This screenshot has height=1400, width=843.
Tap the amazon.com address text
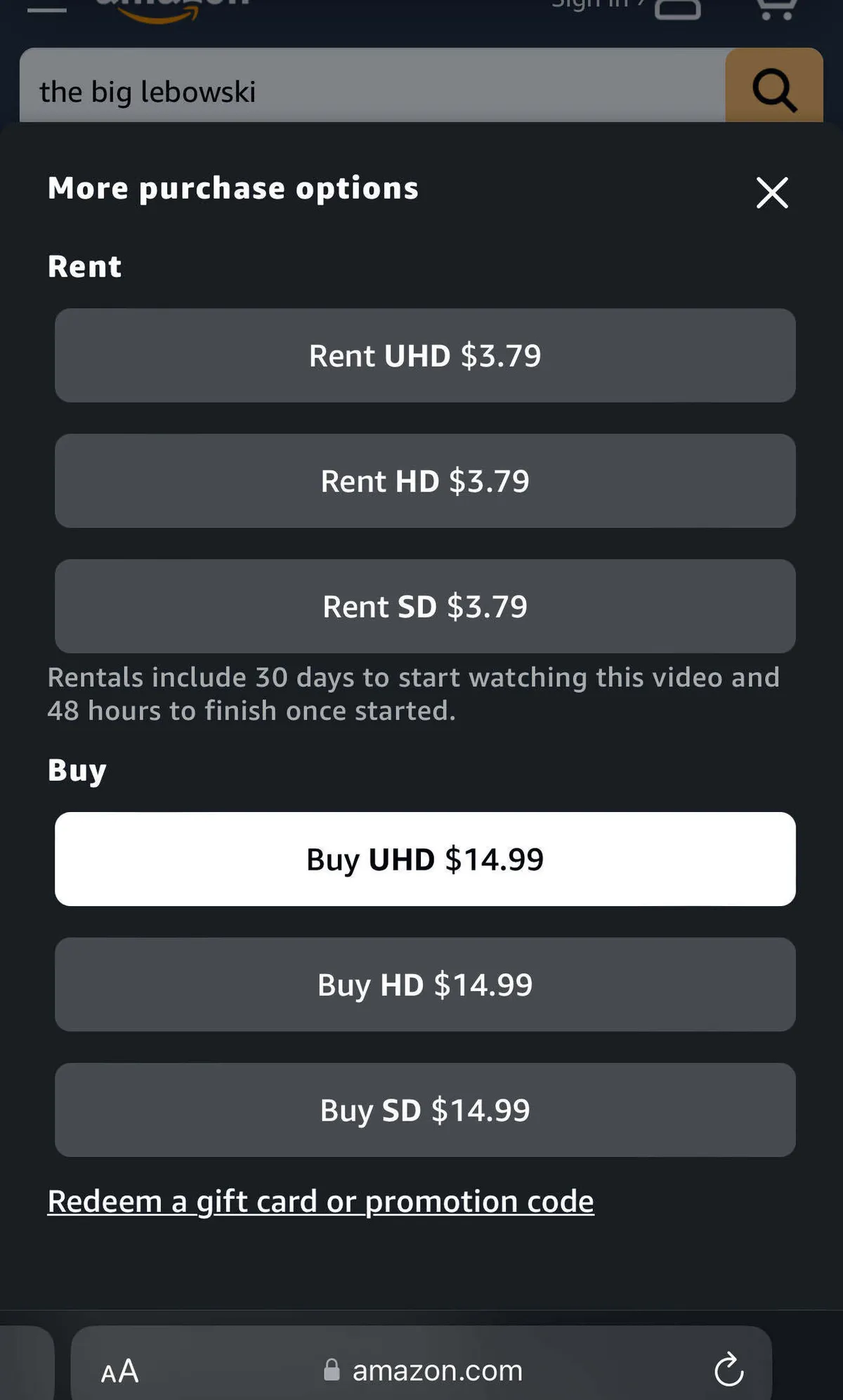tap(437, 1370)
